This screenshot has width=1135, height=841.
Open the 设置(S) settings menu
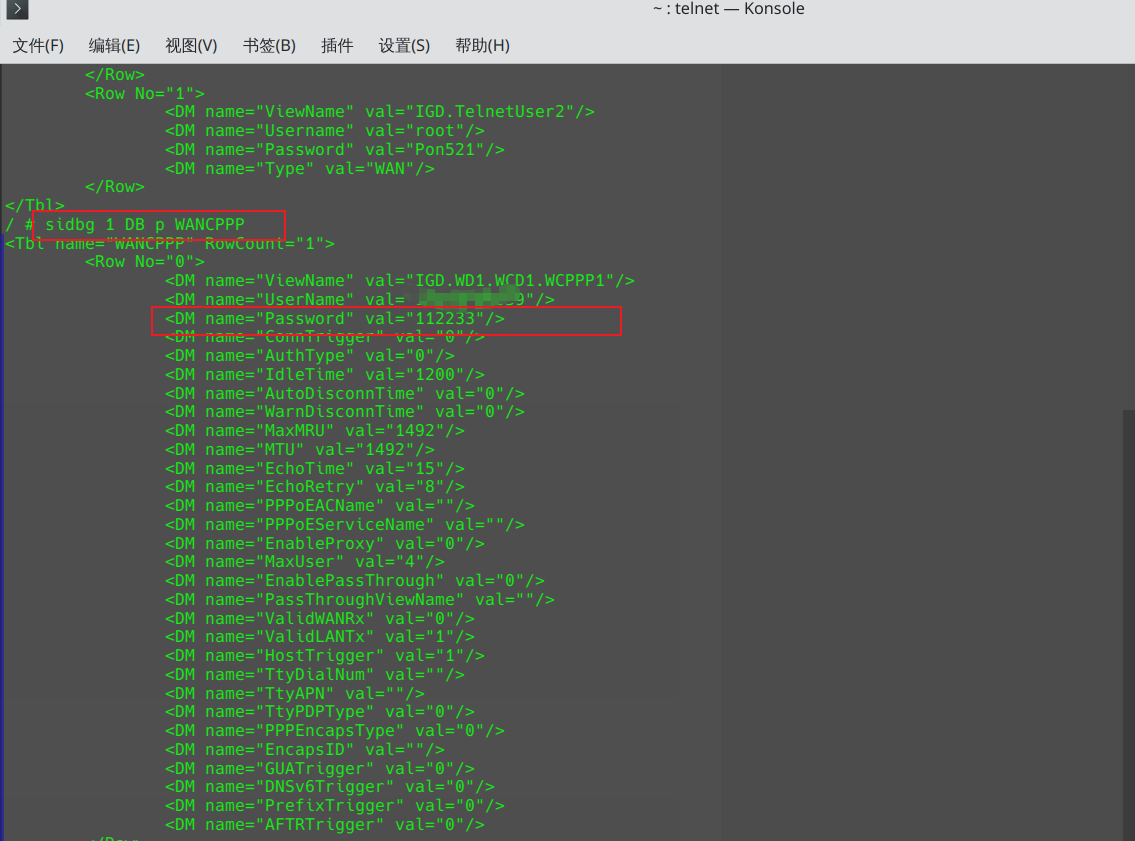404,46
